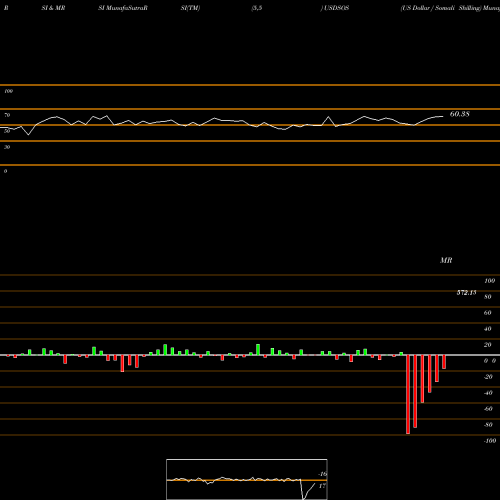Click the -80 label on MR axis

[x=488, y=425]
